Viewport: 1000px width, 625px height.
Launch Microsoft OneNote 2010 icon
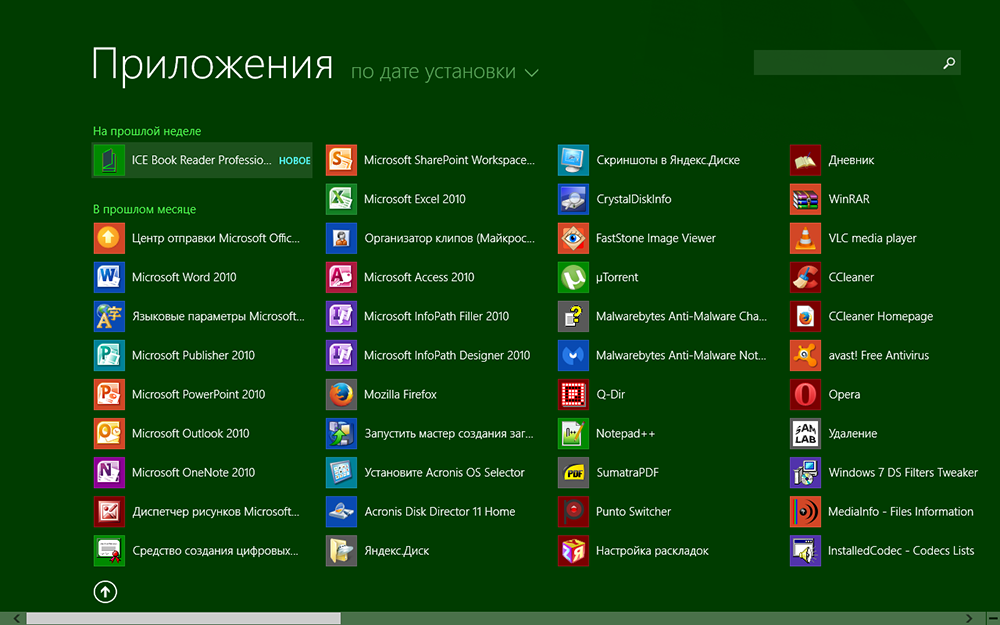coord(109,473)
